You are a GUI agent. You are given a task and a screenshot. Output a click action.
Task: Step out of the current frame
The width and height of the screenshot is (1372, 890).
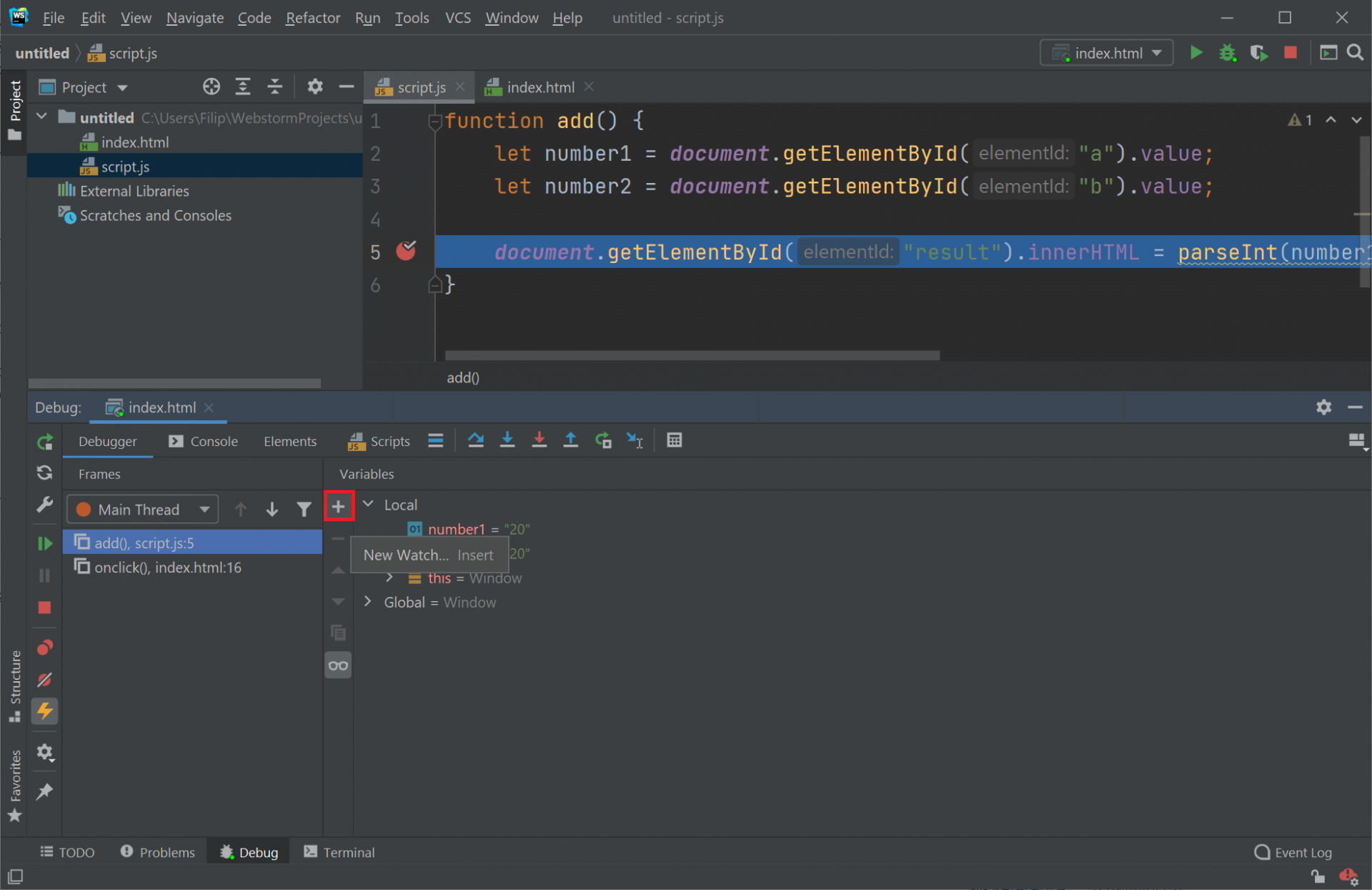click(570, 440)
